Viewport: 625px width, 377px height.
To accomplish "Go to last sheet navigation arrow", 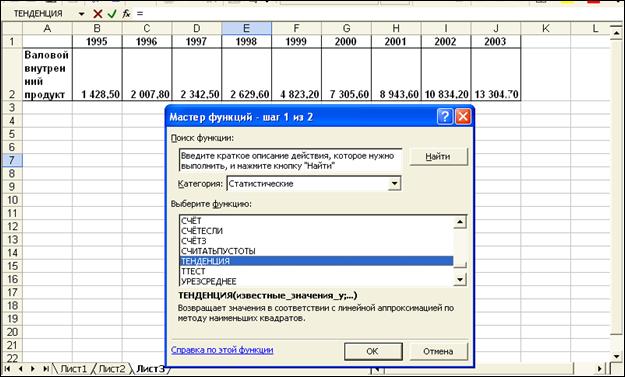I will point(46,369).
